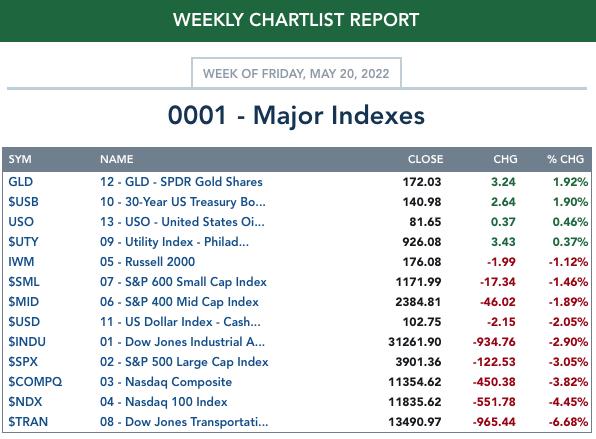Sort table by SYM column header
The image size is (596, 439).
pyautogui.click(x=20, y=159)
